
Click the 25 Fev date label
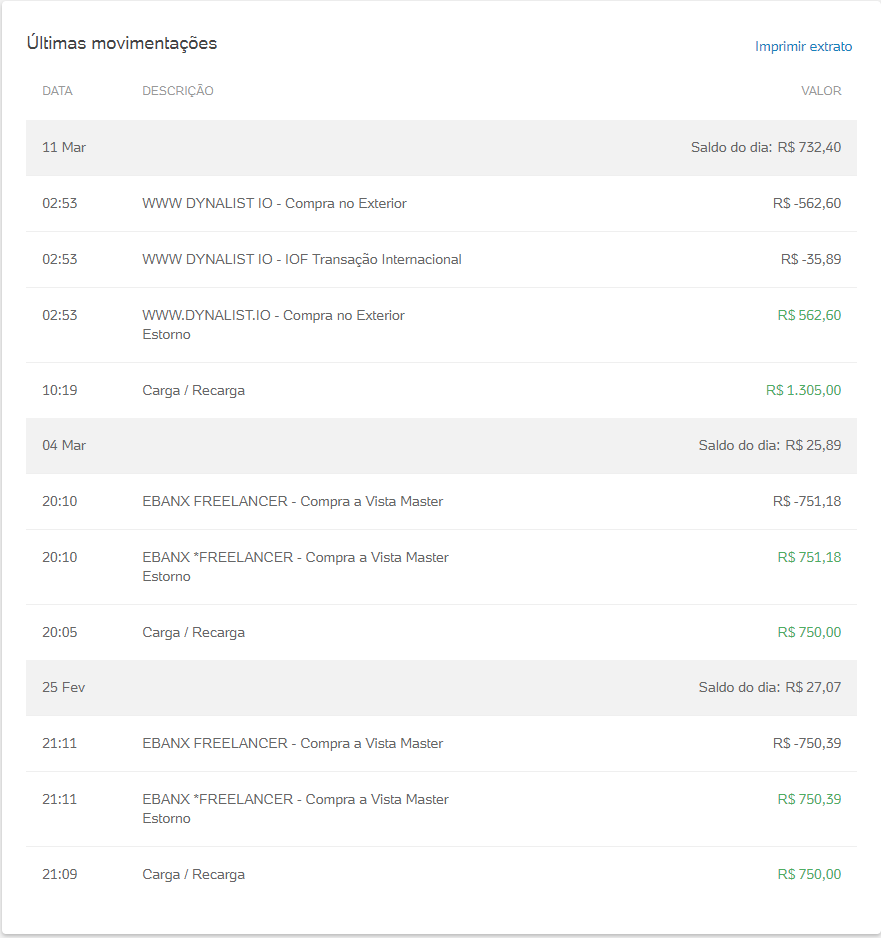pyautogui.click(x=64, y=688)
